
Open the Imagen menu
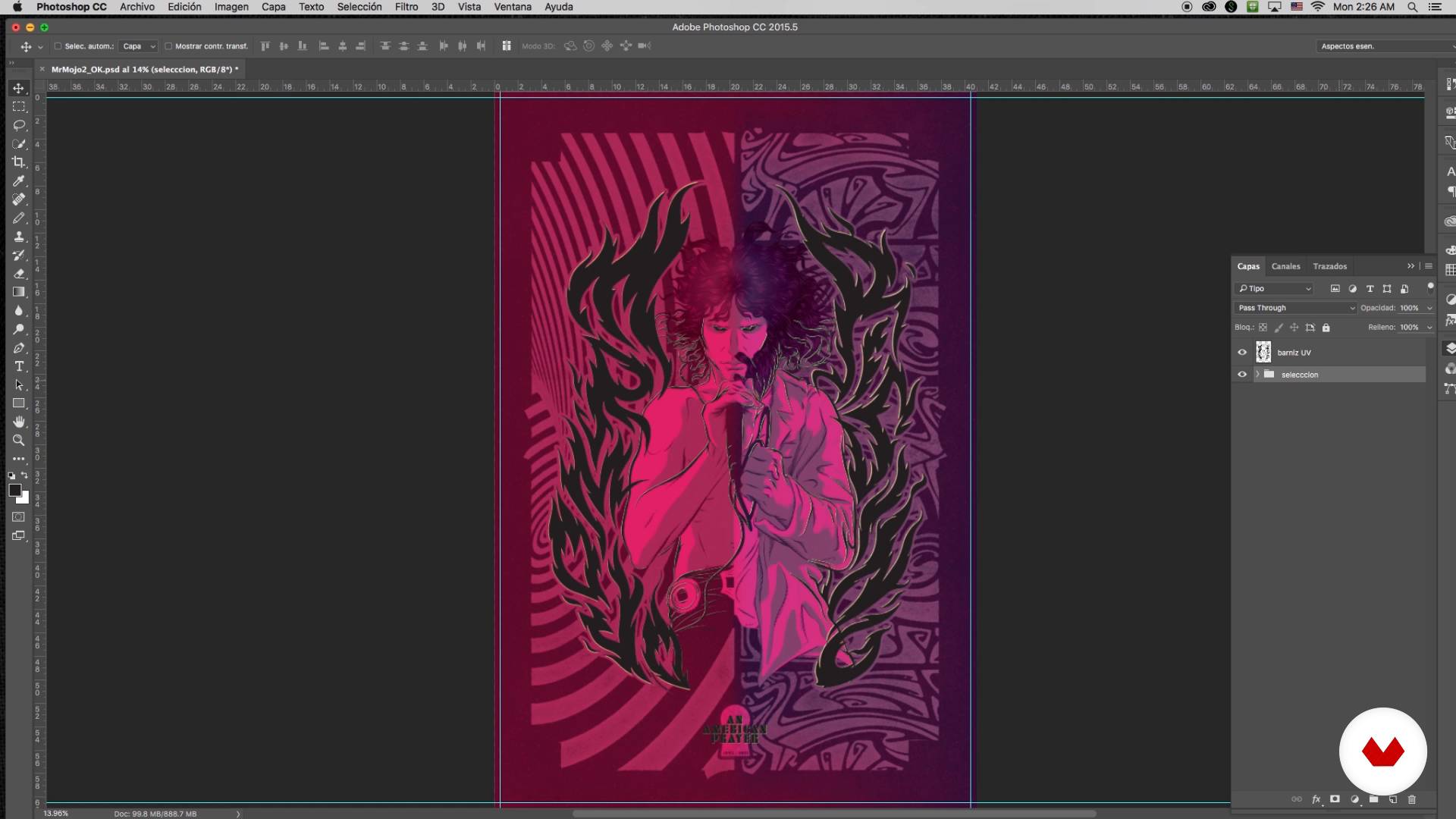coord(231,7)
